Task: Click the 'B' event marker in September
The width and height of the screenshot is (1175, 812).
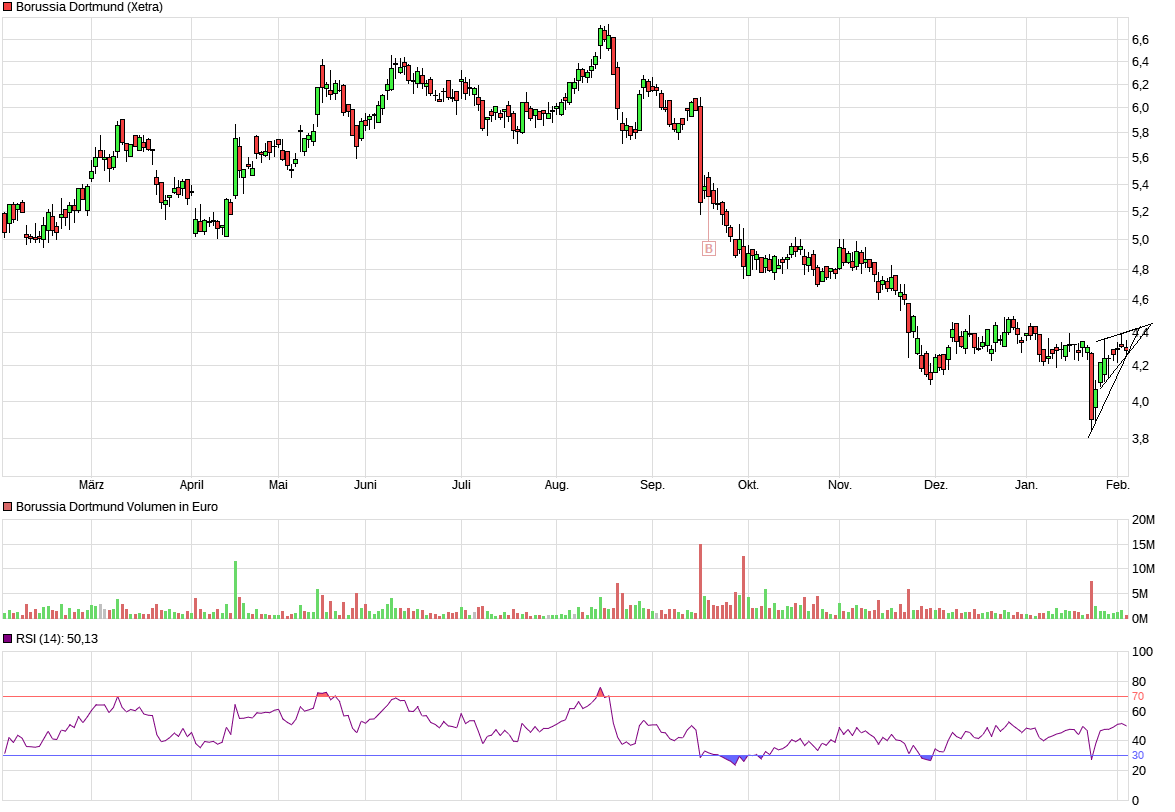Action: [x=709, y=249]
